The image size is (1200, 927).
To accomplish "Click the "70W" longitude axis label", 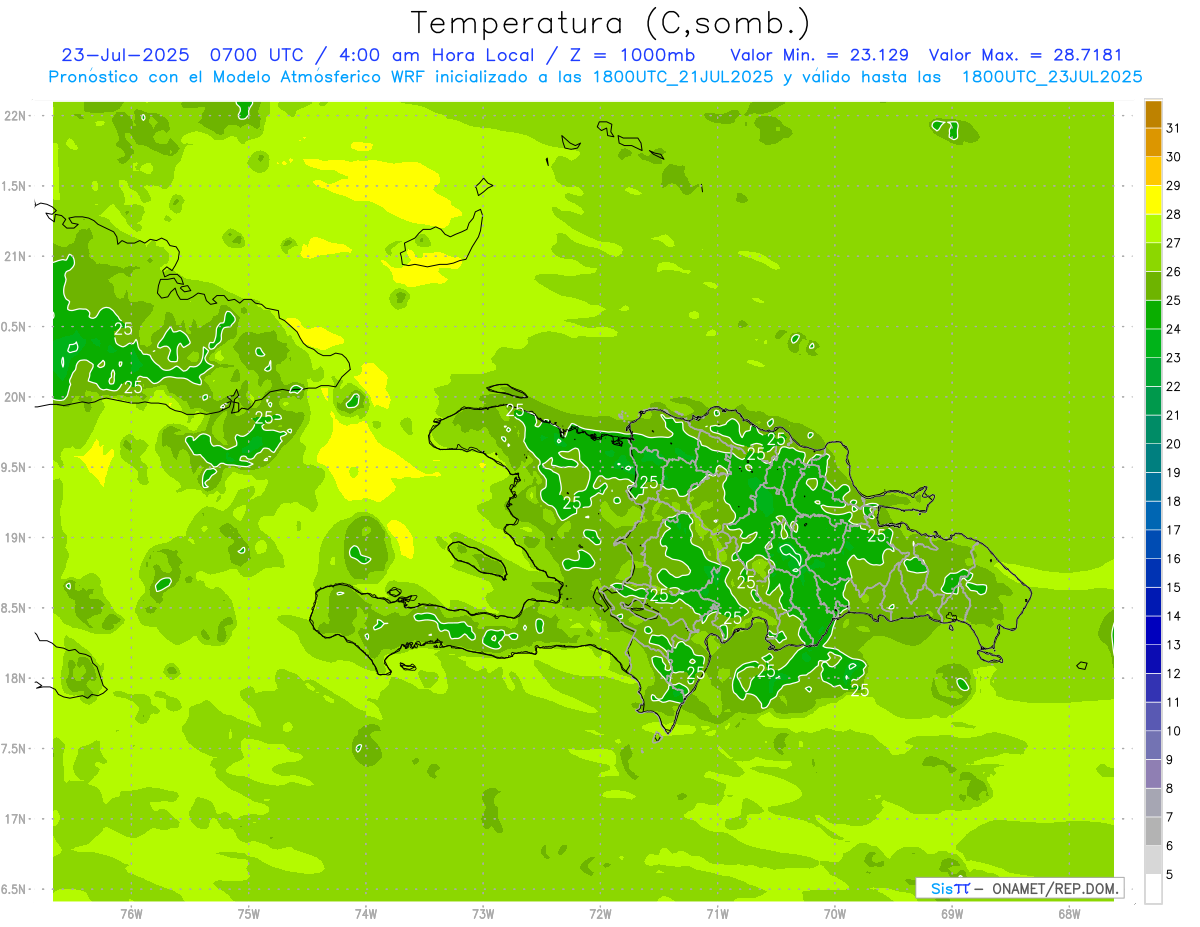I will [835, 914].
